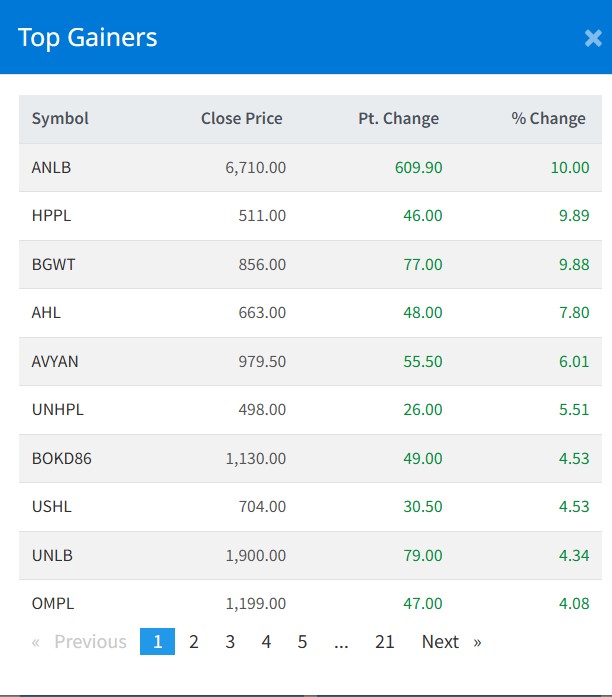This screenshot has width=612, height=697.
Task: Go to page 2
Action: tap(194, 642)
